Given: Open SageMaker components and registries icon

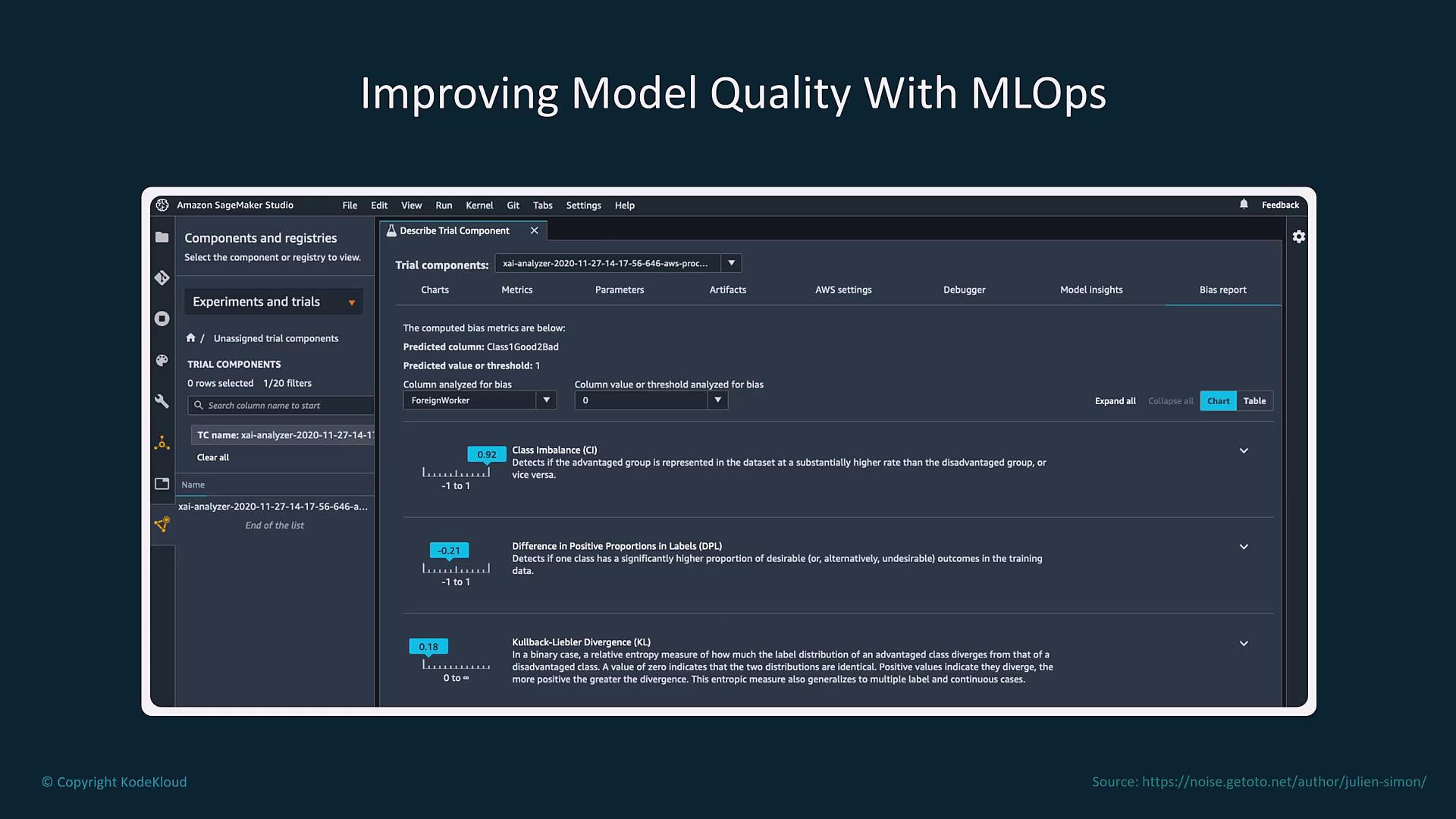Looking at the screenshot, I should pos(162,524).
